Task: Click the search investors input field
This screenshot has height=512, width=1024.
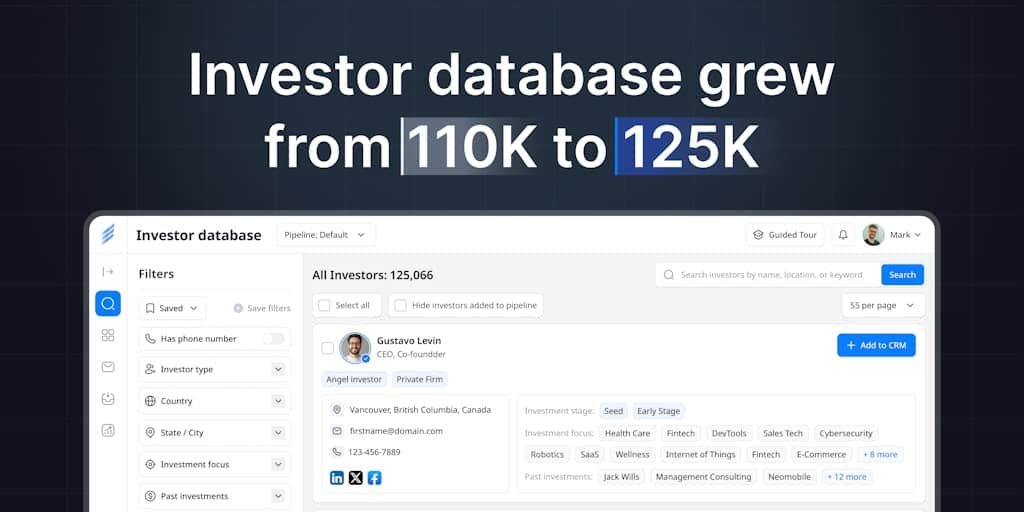Action: tap(769, 275)
